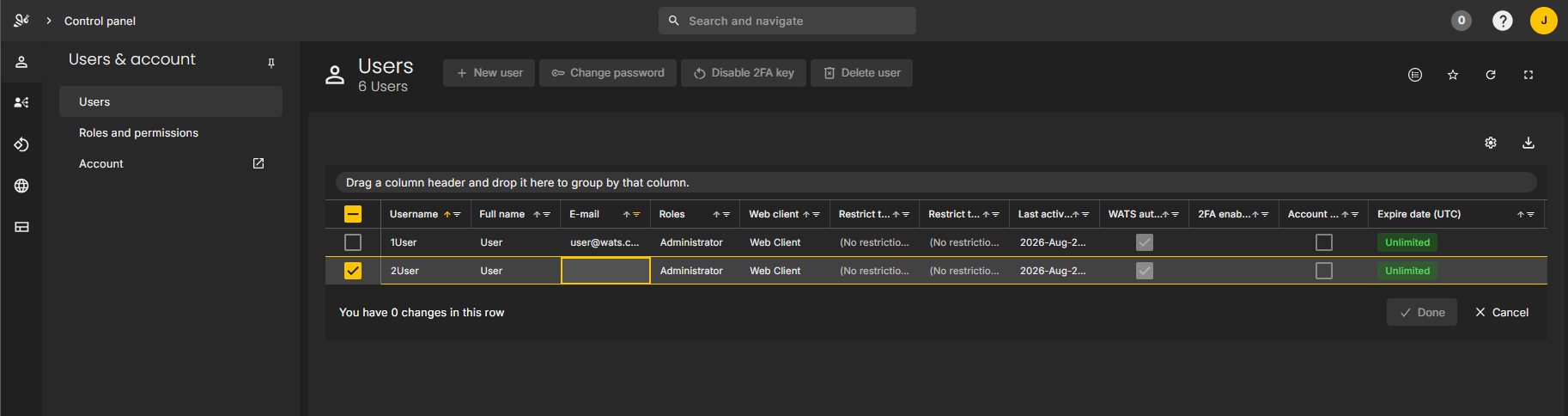This screenshot has height=416, width=1568.
Task: Open the page info notes icon
Action: coord(1415,75)
